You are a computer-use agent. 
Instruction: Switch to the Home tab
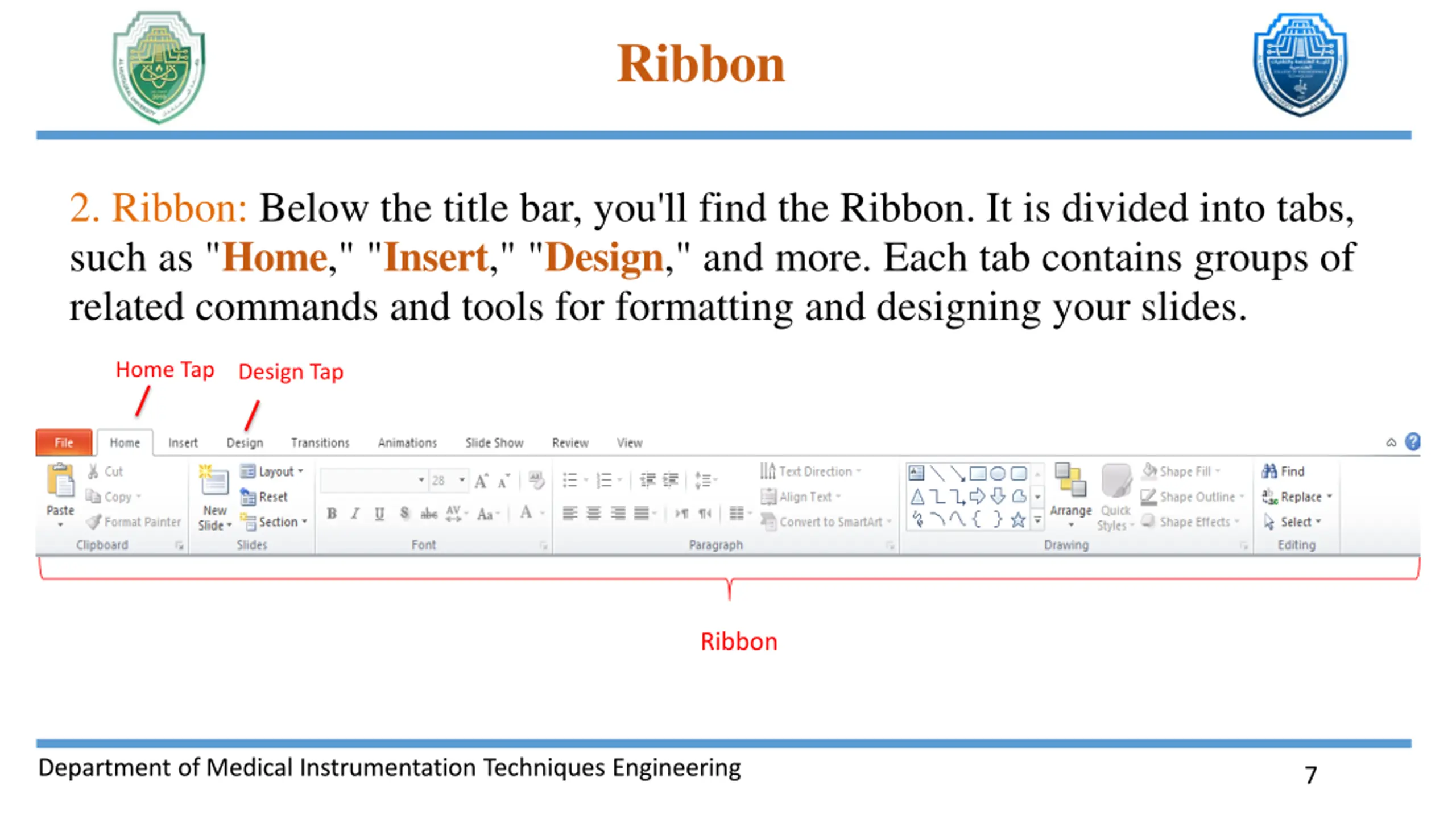coord(125,442)
